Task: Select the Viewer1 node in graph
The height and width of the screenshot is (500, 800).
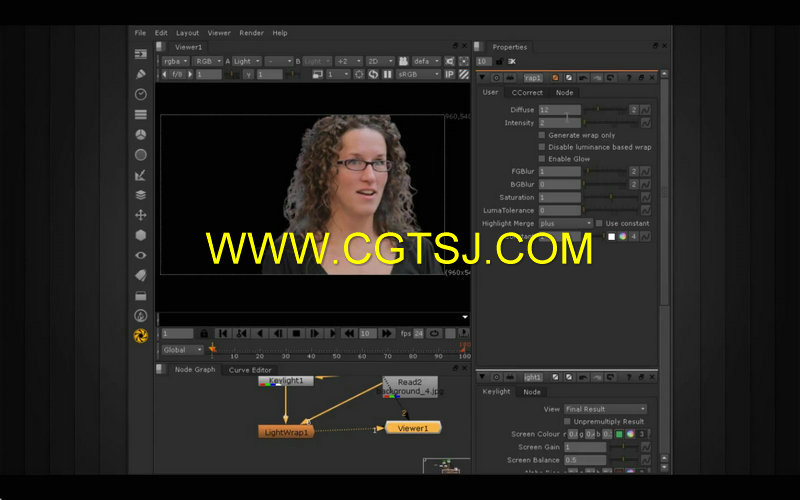Action: coord(413,428)
